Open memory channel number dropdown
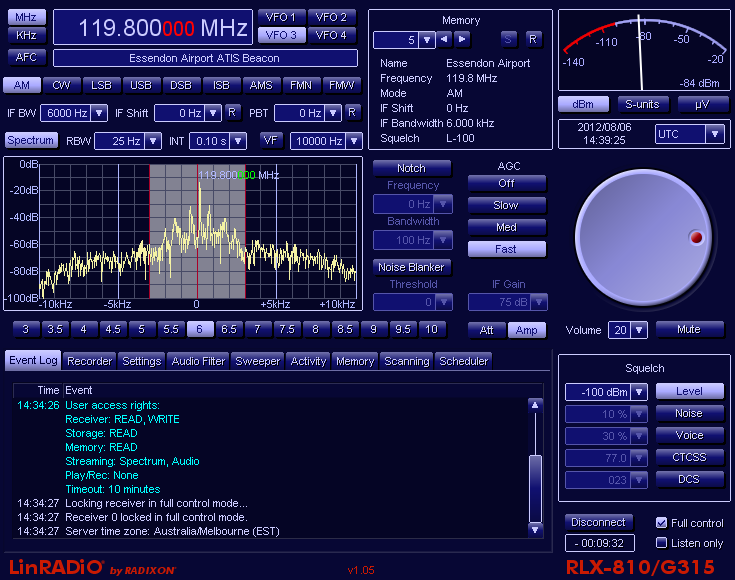 pyautogui.click(x=427, y=40)
